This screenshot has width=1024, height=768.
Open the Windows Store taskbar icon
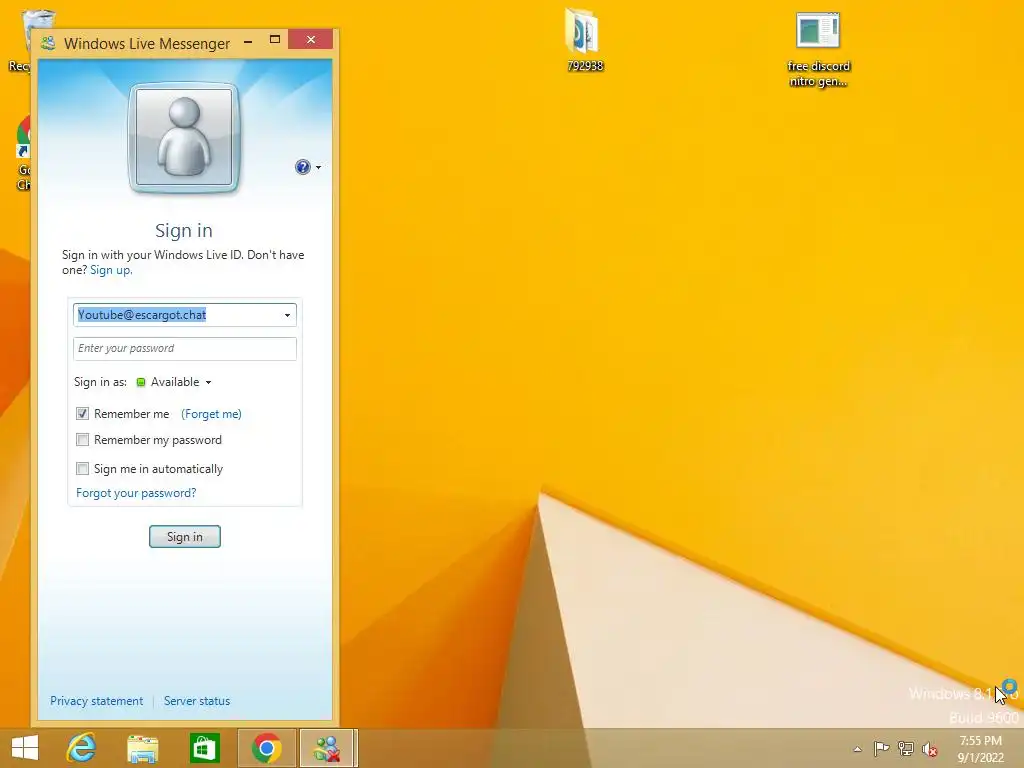(204, 748)
